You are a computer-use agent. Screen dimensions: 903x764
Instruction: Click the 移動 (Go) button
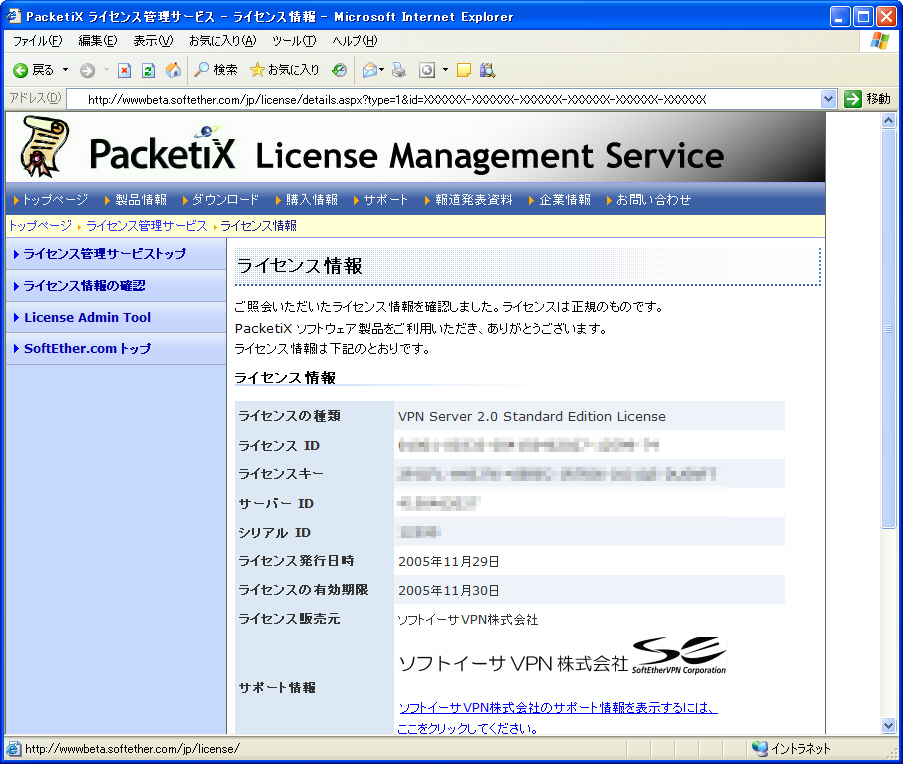[867, 99]
